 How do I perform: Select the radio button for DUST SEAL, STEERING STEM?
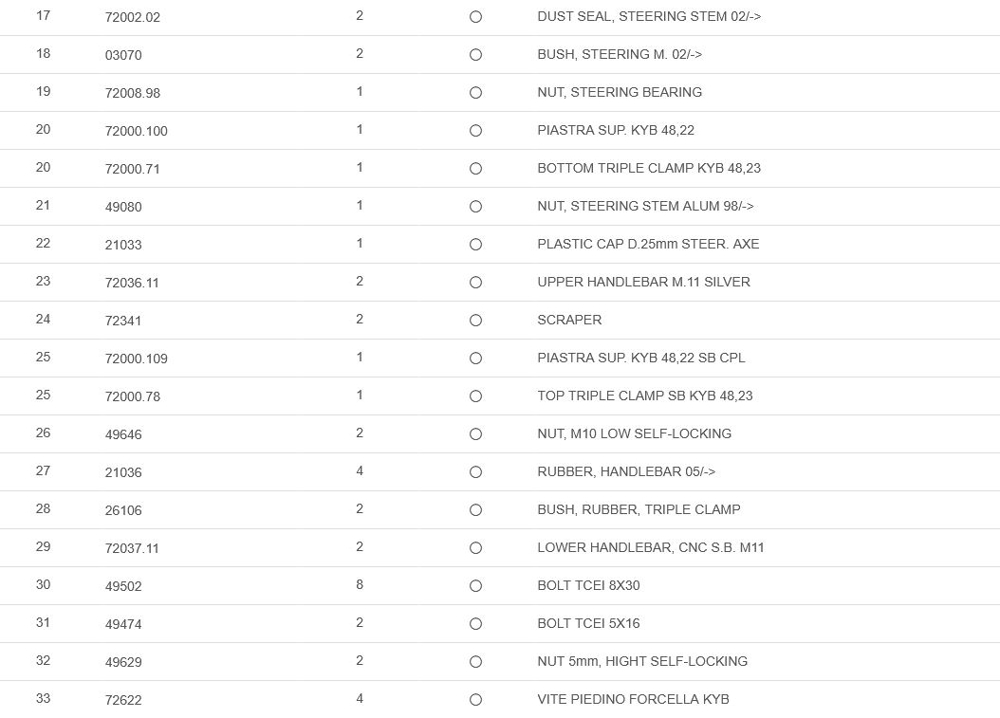pyautogui.click(x=476, y=17)
